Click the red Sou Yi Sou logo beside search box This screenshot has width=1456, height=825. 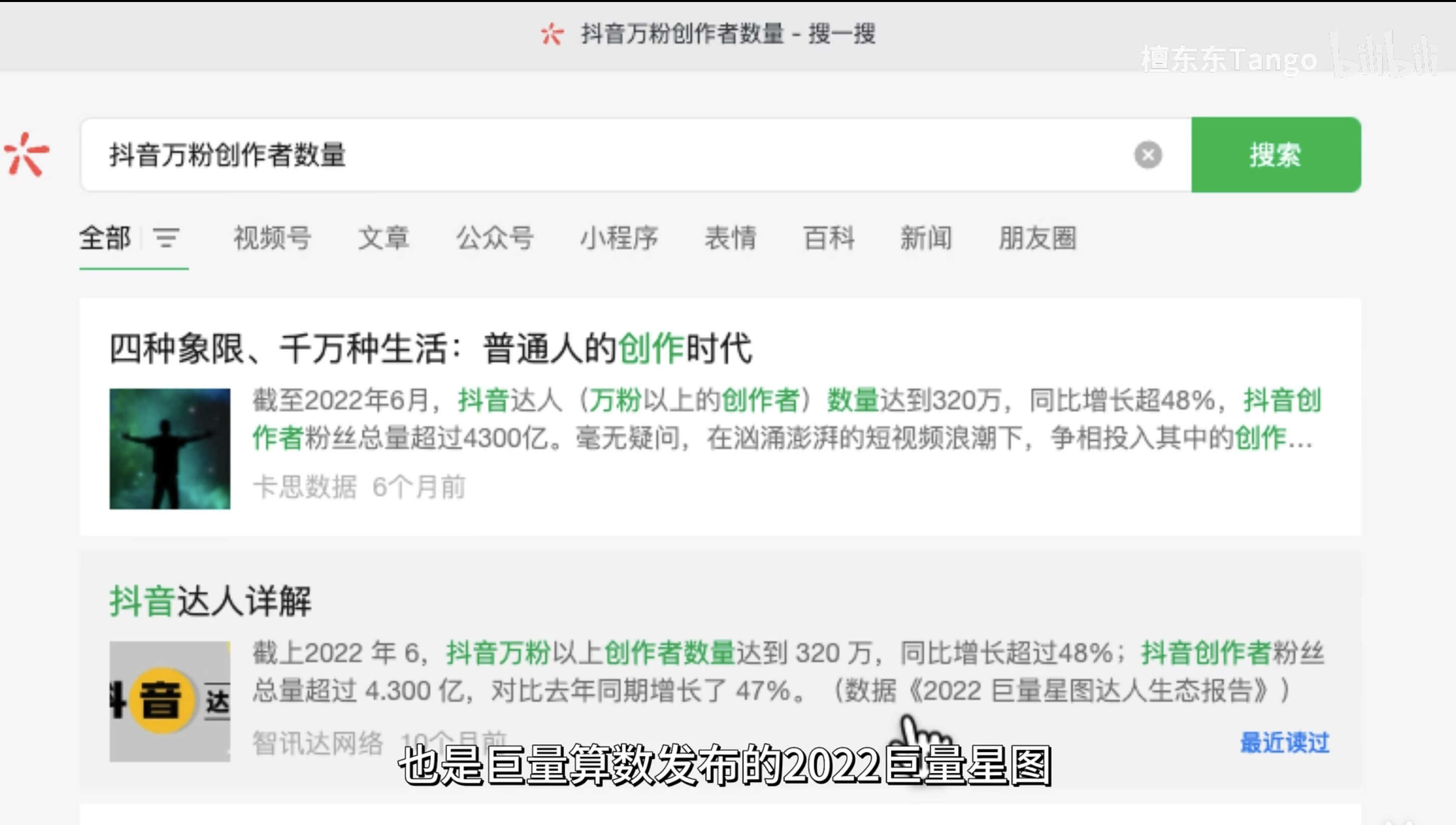coord(26,154)
